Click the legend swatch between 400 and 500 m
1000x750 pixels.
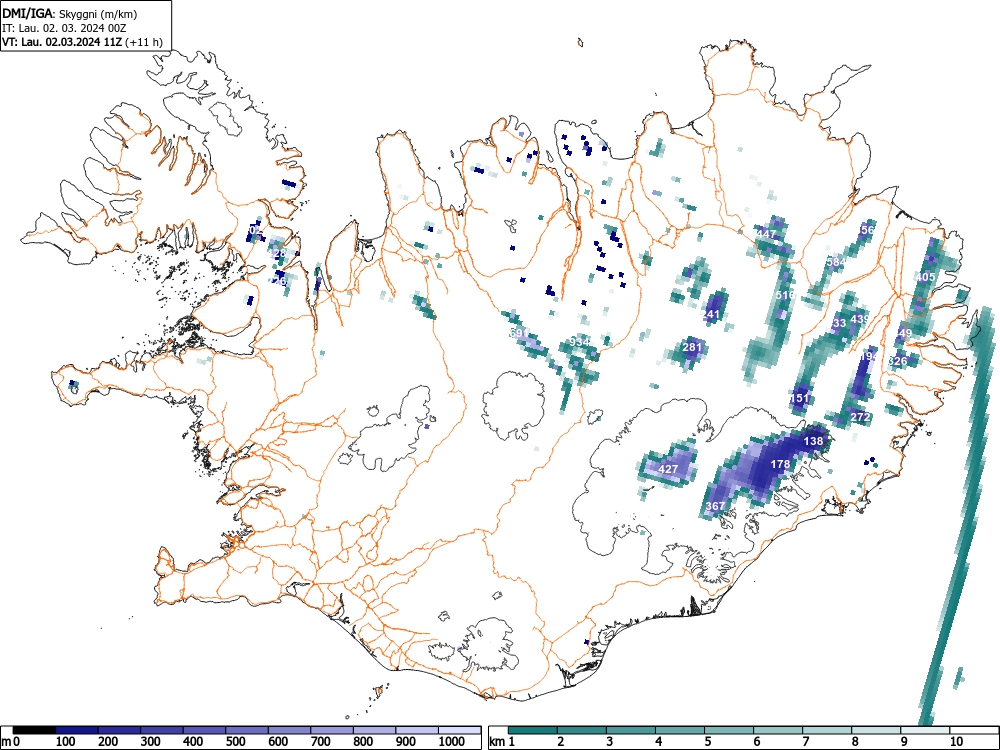pyautogui.click(x=205, y=729)
